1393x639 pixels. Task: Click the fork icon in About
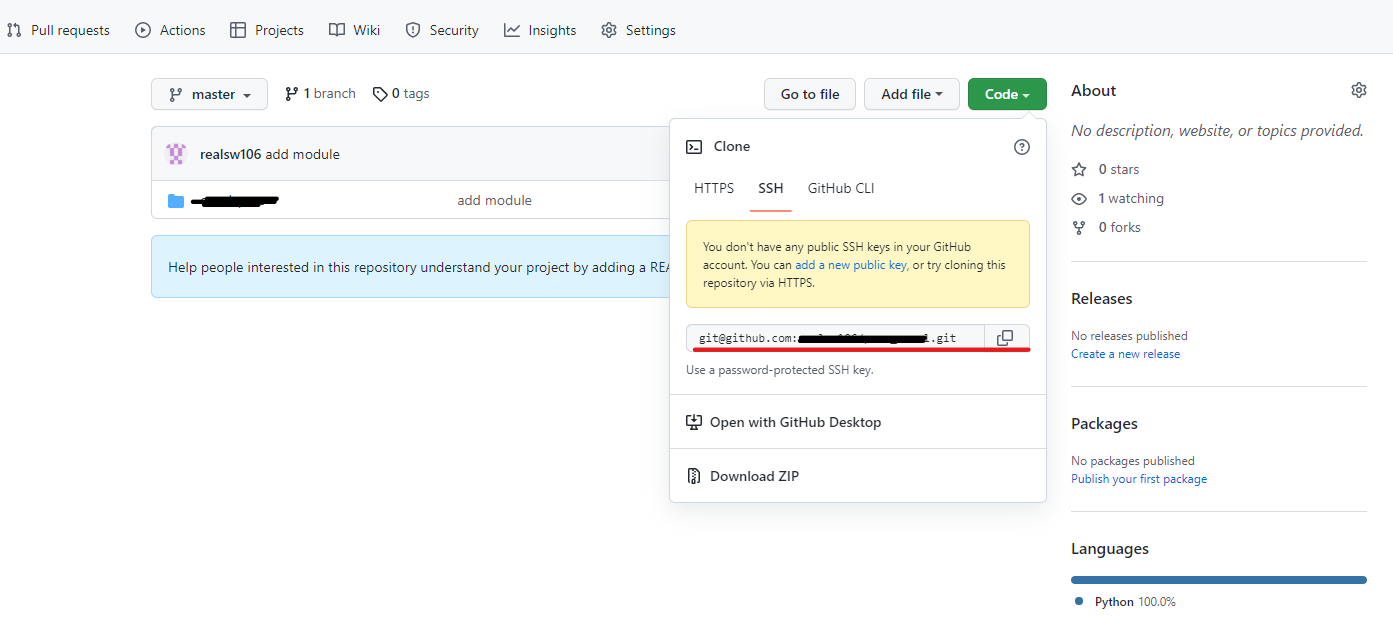pyautogui.click(x=1079, y=228)
